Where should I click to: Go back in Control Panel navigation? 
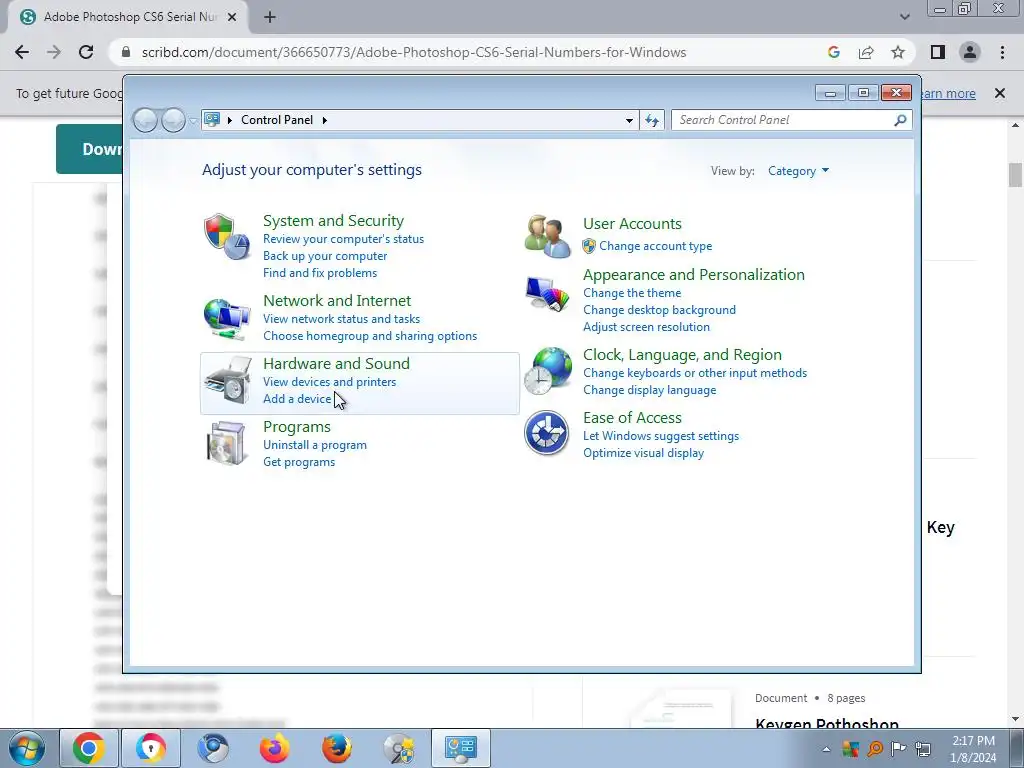click(x=146, y=120)
